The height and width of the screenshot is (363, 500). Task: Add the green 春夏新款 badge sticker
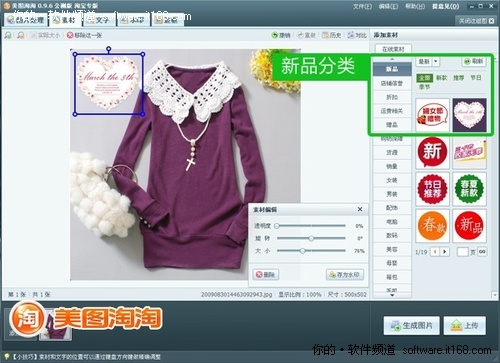pos(469,189)
